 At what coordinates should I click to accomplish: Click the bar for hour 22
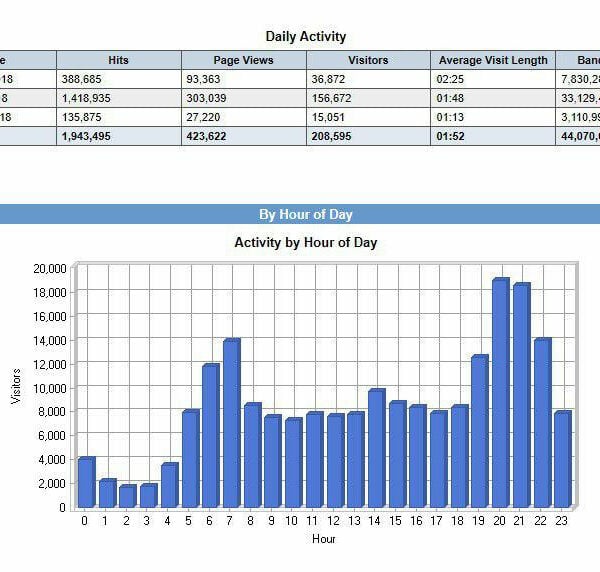tap(543, 423)
